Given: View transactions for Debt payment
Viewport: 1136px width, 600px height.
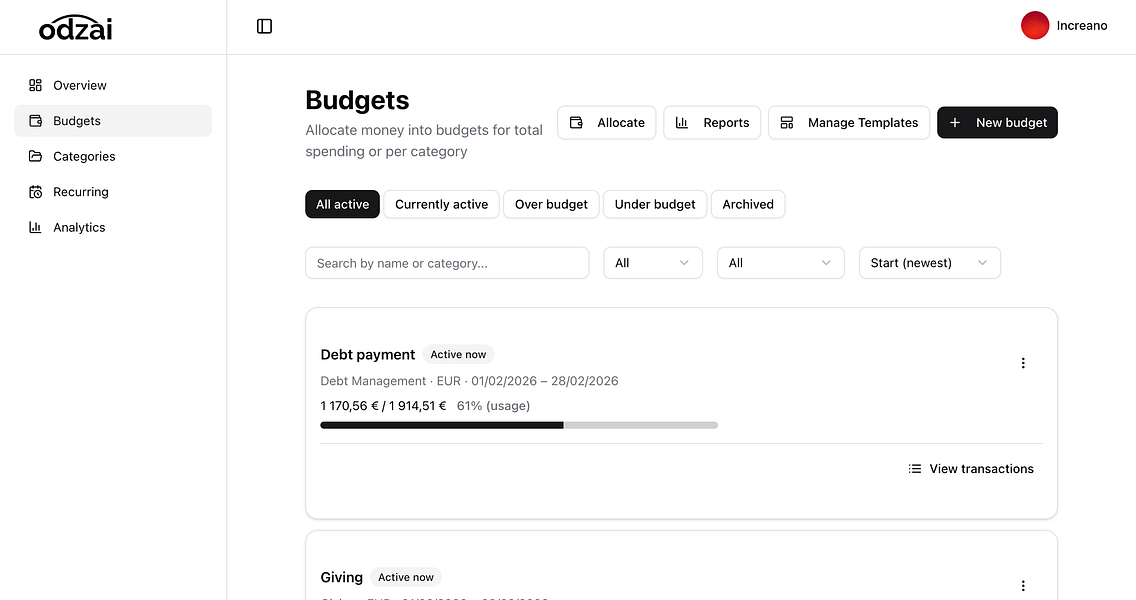Looking at the screenshot, I should click(x=971, y=469).
